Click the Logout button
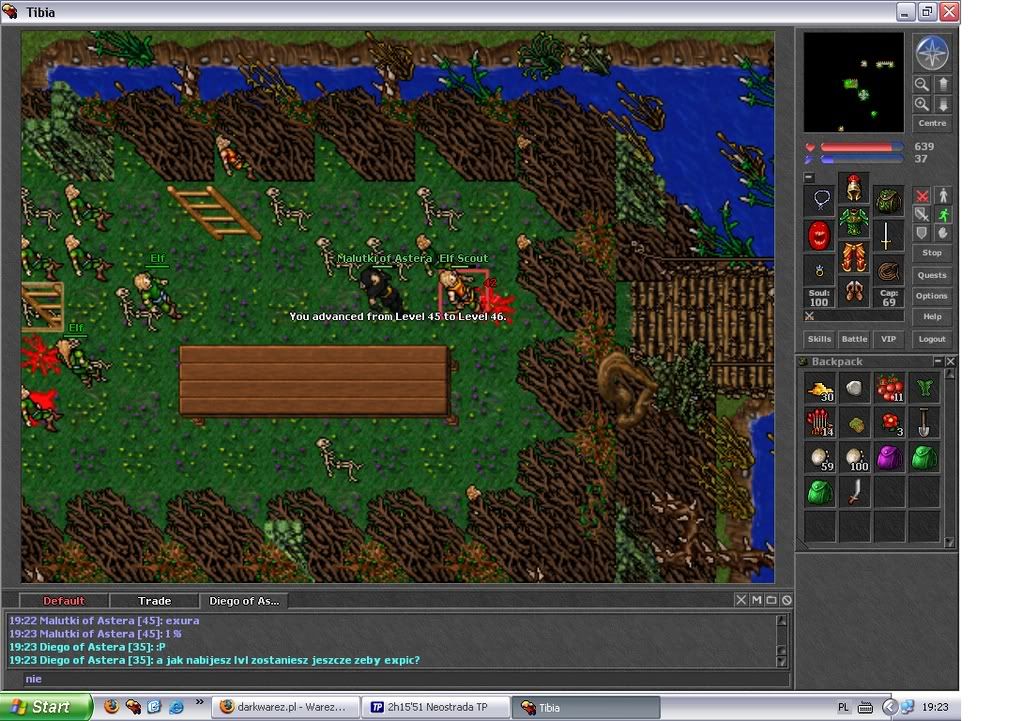 [932, 339]
